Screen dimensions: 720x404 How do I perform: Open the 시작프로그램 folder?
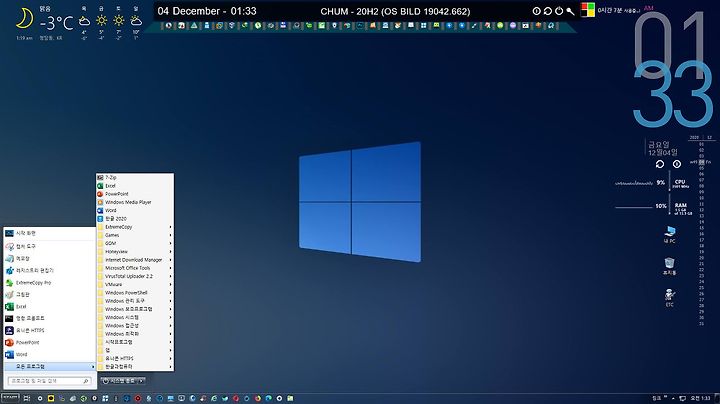[135, 342]
